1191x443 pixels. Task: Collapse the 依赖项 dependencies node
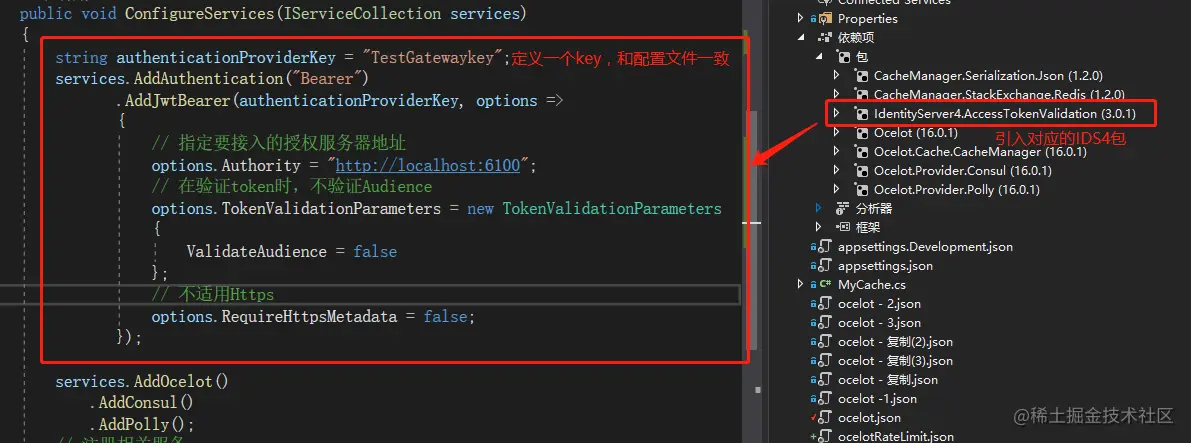[800, 37]
